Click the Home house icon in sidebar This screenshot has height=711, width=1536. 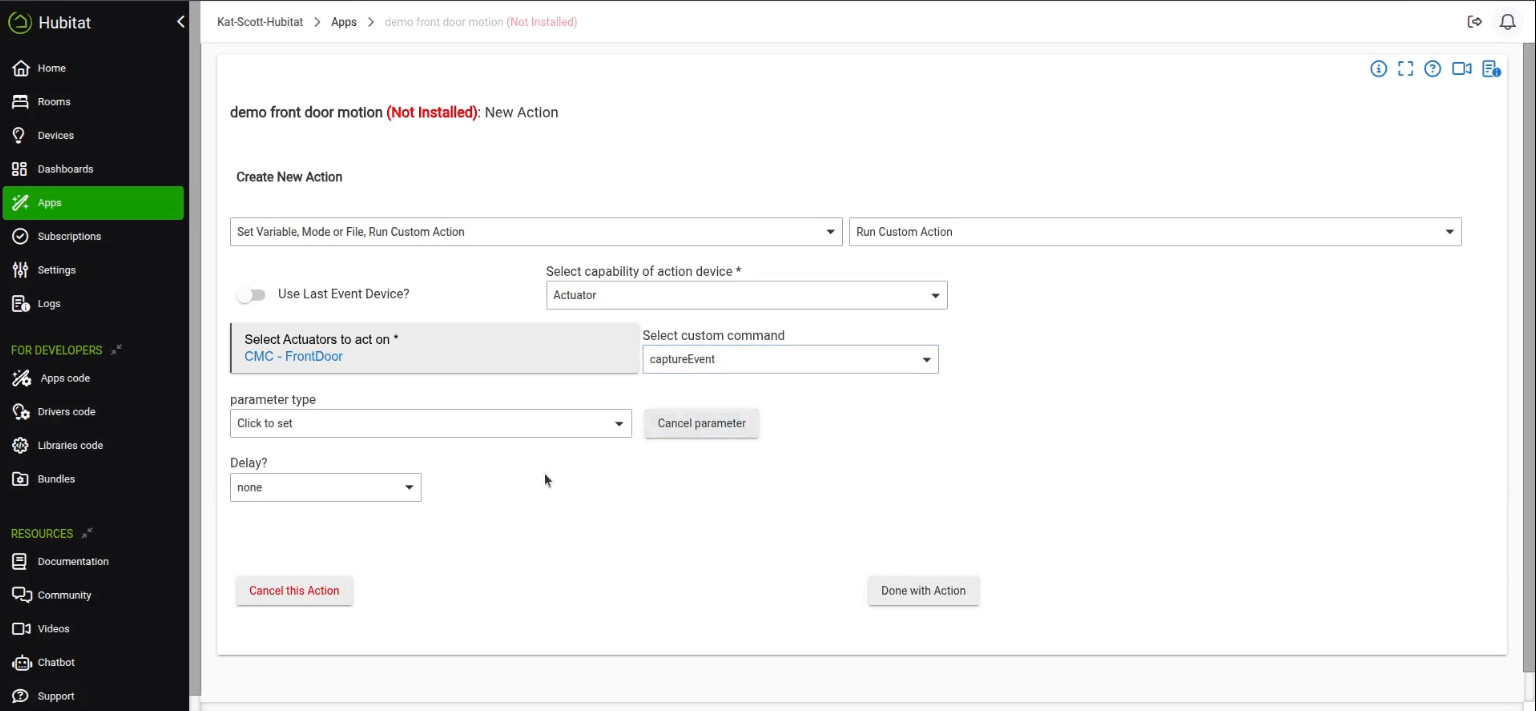20,68
